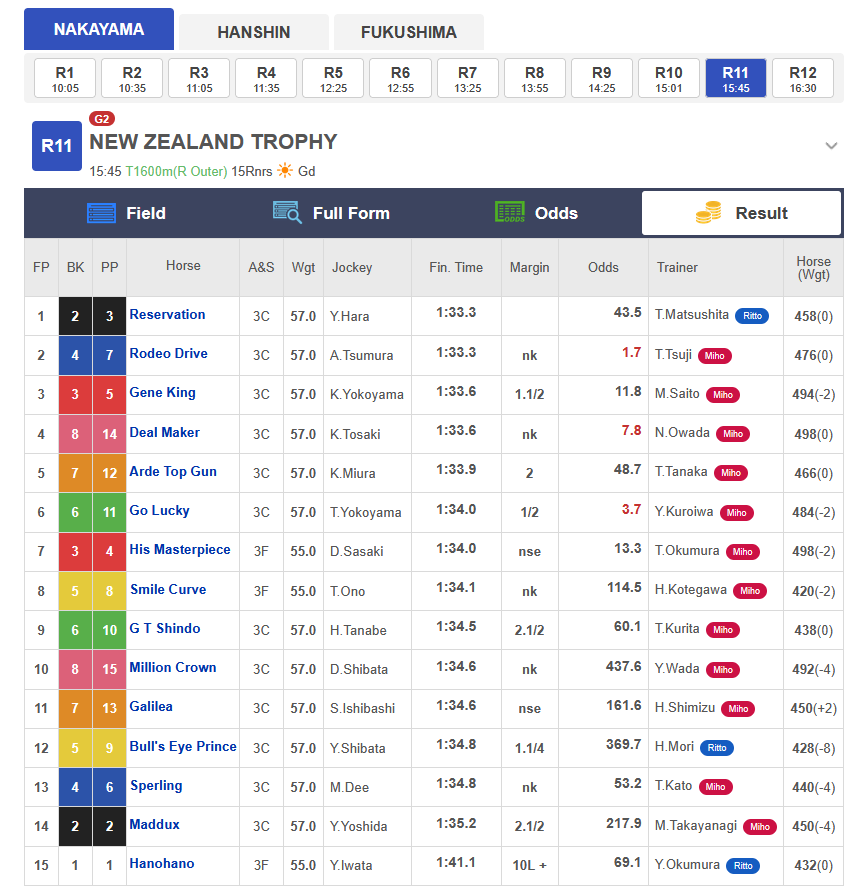This screenshot has height=894, width=856.
Task: Open horse Million Crown's profile link
Action: [x=173, y=668]
